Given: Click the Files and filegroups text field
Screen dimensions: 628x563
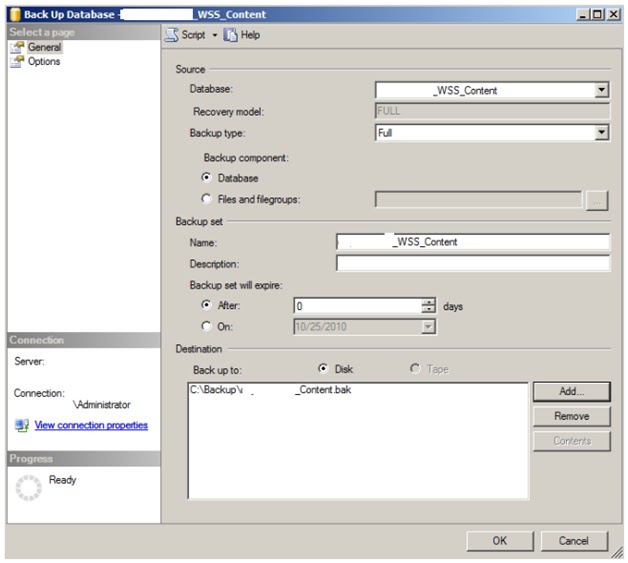Looking at the screenshot, I should tap(478, 199).
